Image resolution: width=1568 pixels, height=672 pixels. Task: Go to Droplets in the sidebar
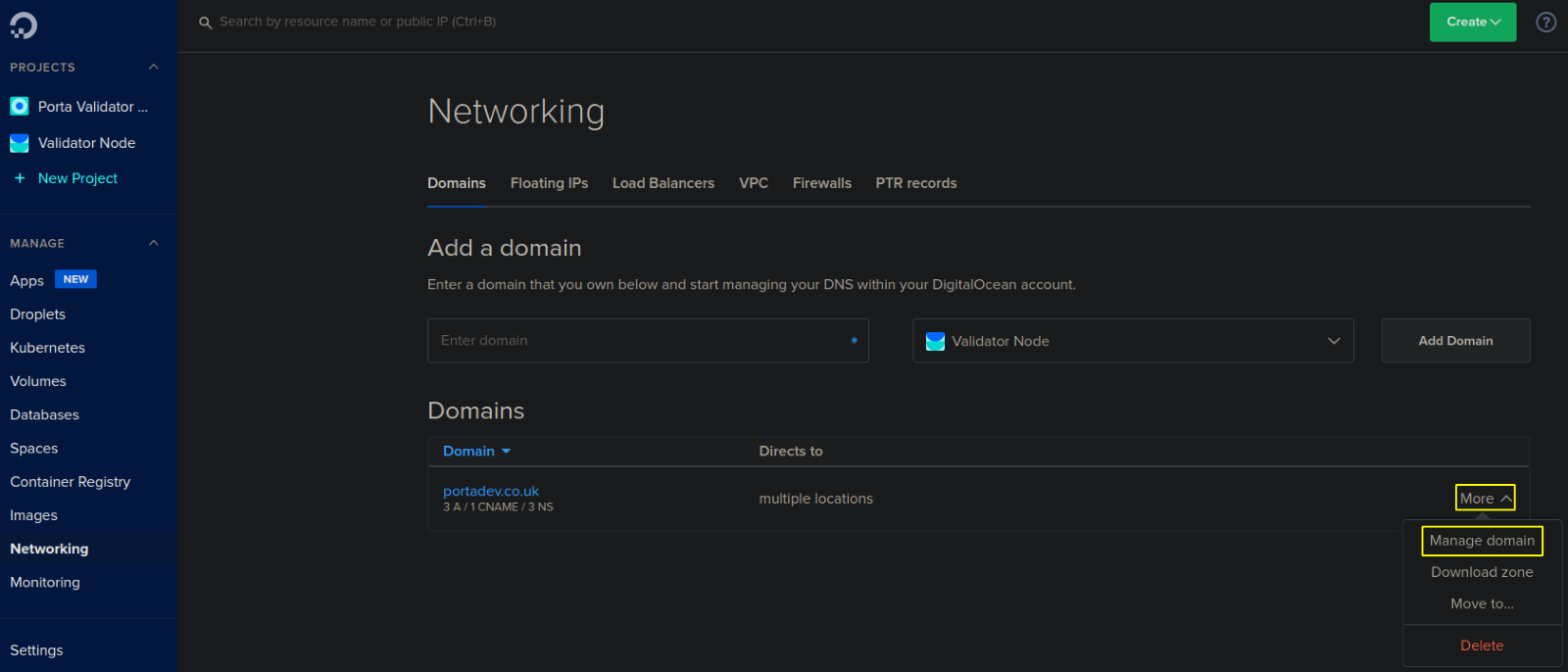tap(37, 314)
